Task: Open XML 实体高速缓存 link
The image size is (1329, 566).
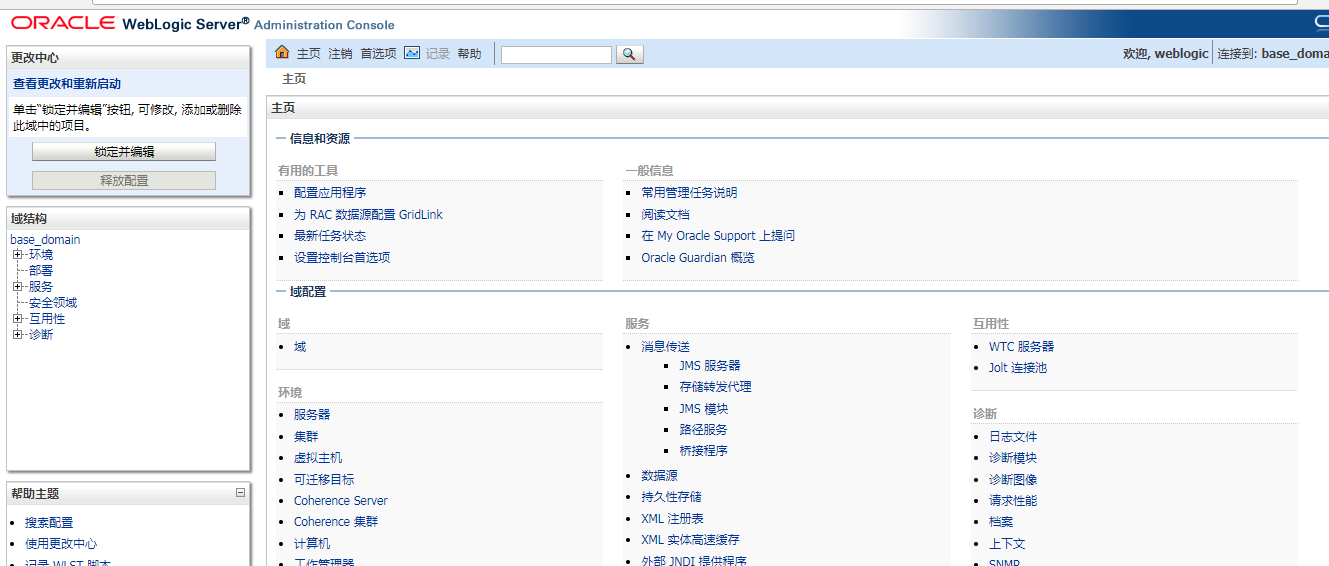Action: [x=690, y=540]
